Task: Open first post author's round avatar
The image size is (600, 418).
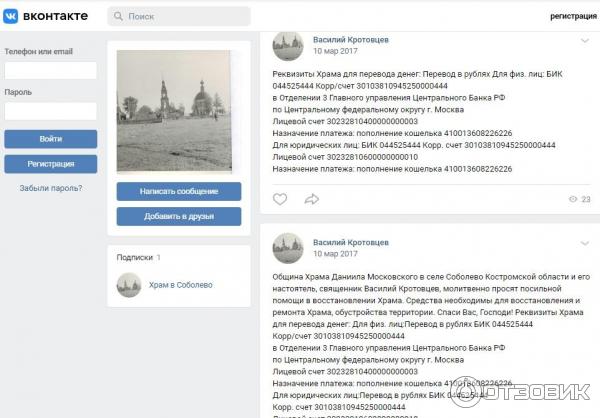Action: click(288, 46)
